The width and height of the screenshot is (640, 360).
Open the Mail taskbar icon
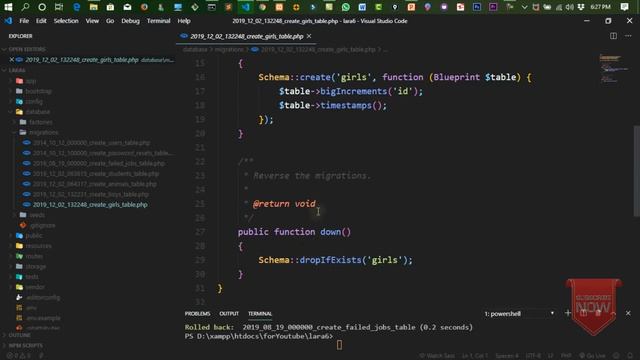click(x=127, y=7)
